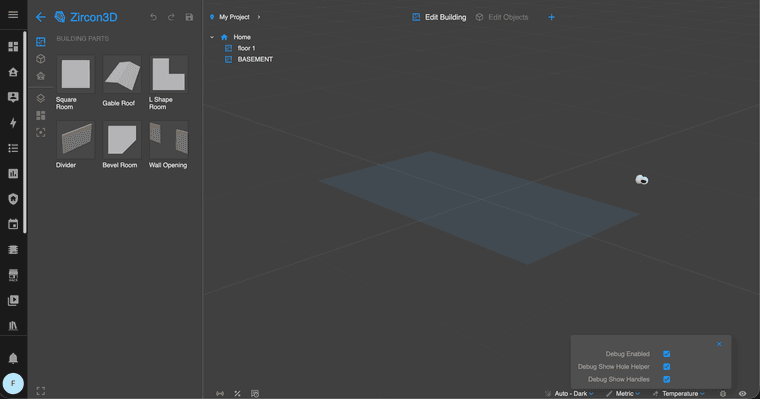Click the panel clock icon in bottom bar
The image size is (760, 399).
[x=255, y=394]
